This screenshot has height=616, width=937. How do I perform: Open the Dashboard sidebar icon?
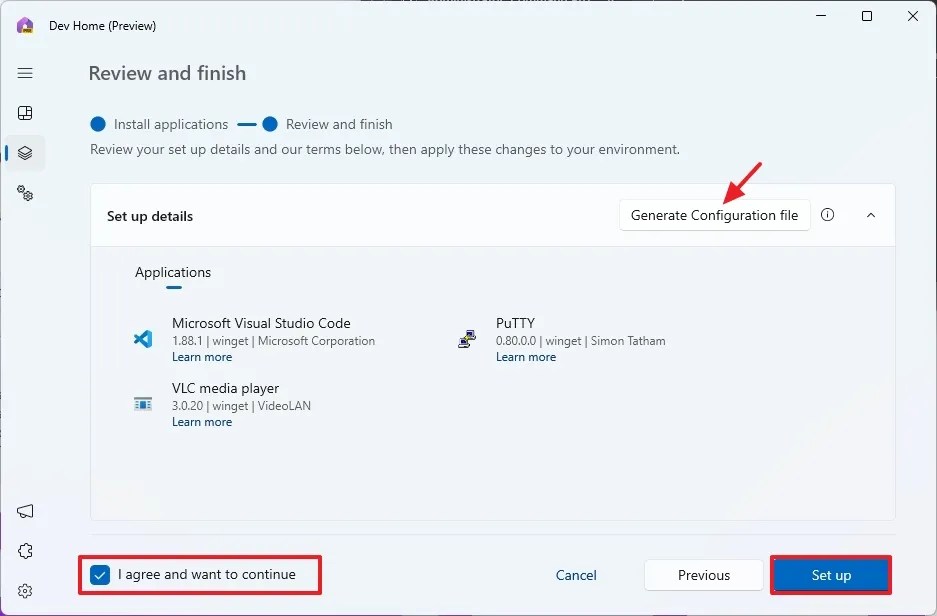pos(25,113)
